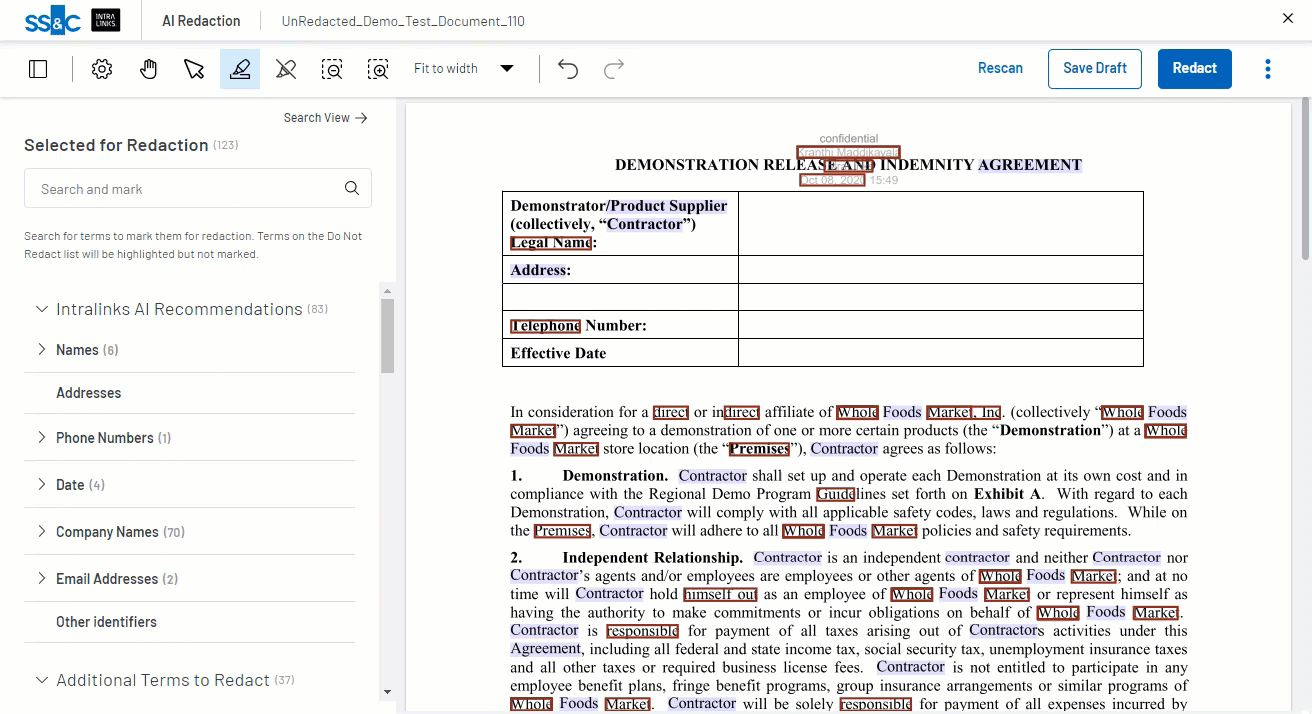Click the Rescan link

coord(1000,68)
